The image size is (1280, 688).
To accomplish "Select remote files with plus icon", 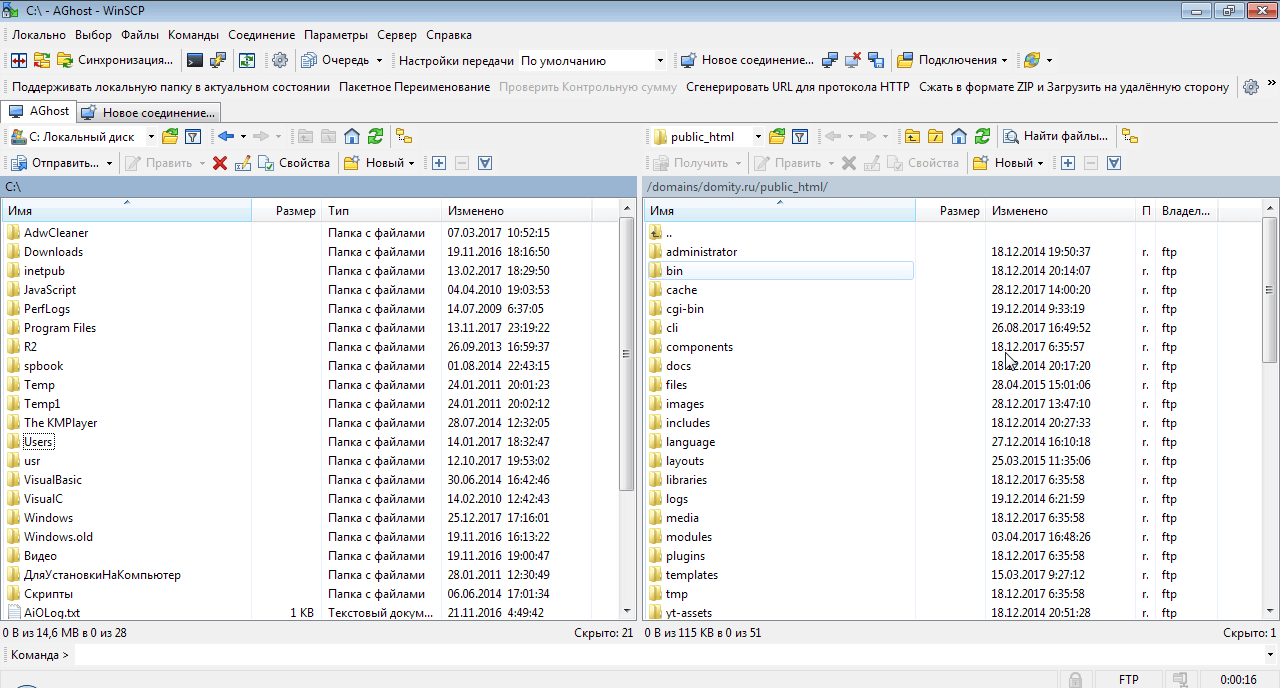I will (1068, 163).
